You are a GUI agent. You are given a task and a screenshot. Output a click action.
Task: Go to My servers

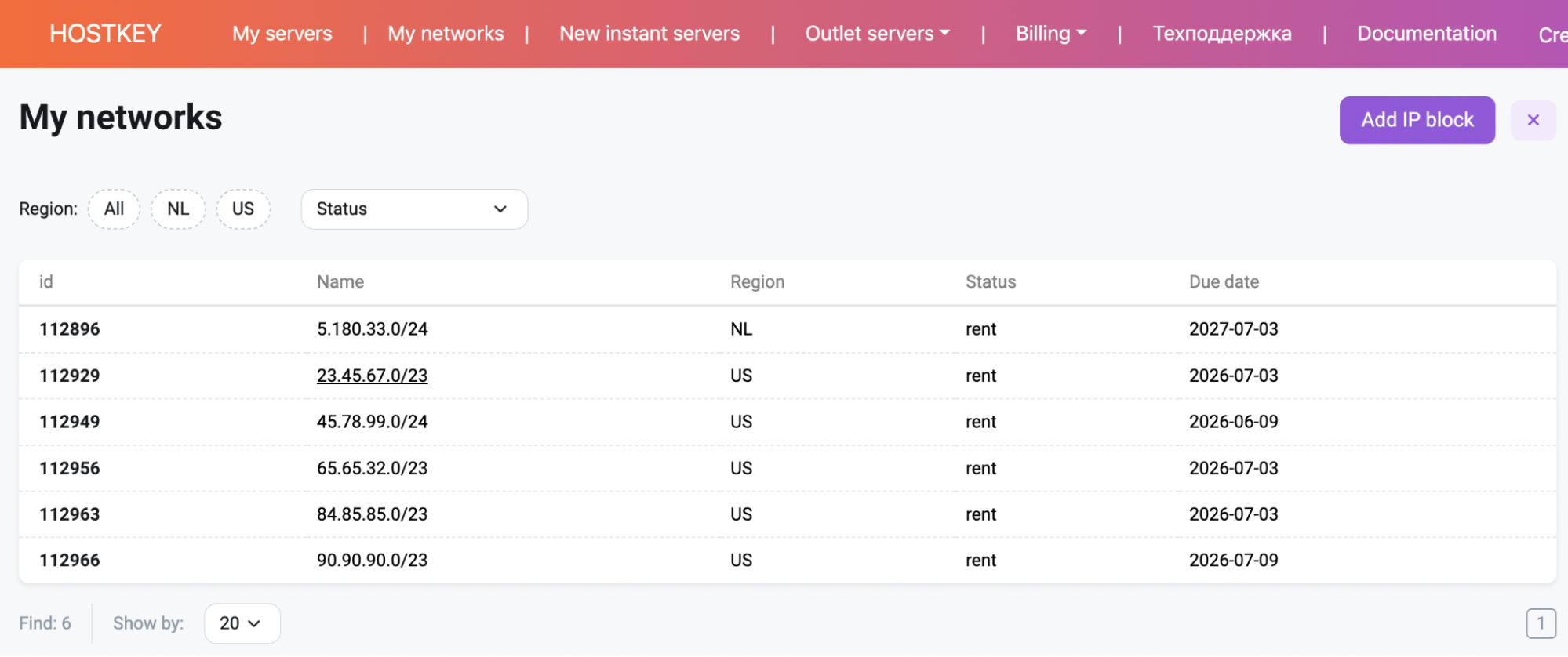[282, 34]
